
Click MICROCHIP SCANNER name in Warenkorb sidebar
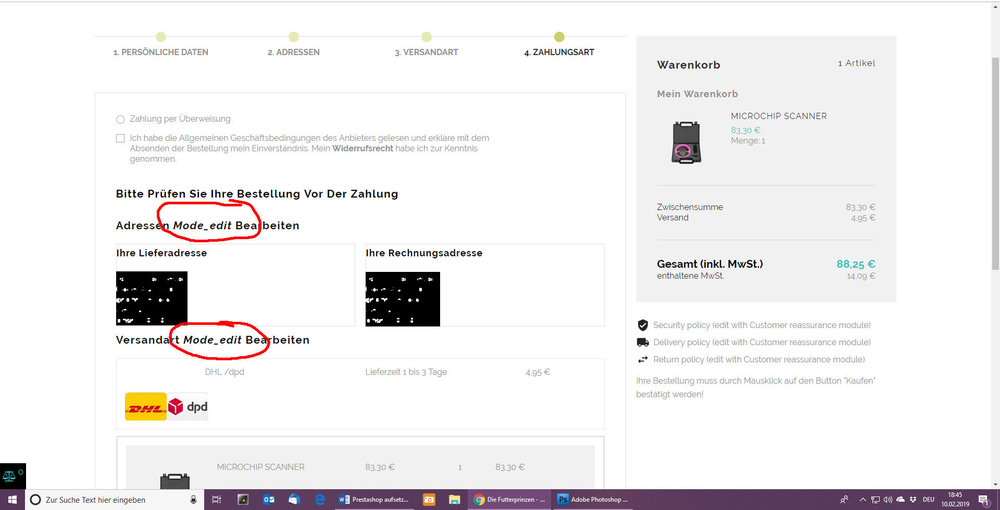779,116
